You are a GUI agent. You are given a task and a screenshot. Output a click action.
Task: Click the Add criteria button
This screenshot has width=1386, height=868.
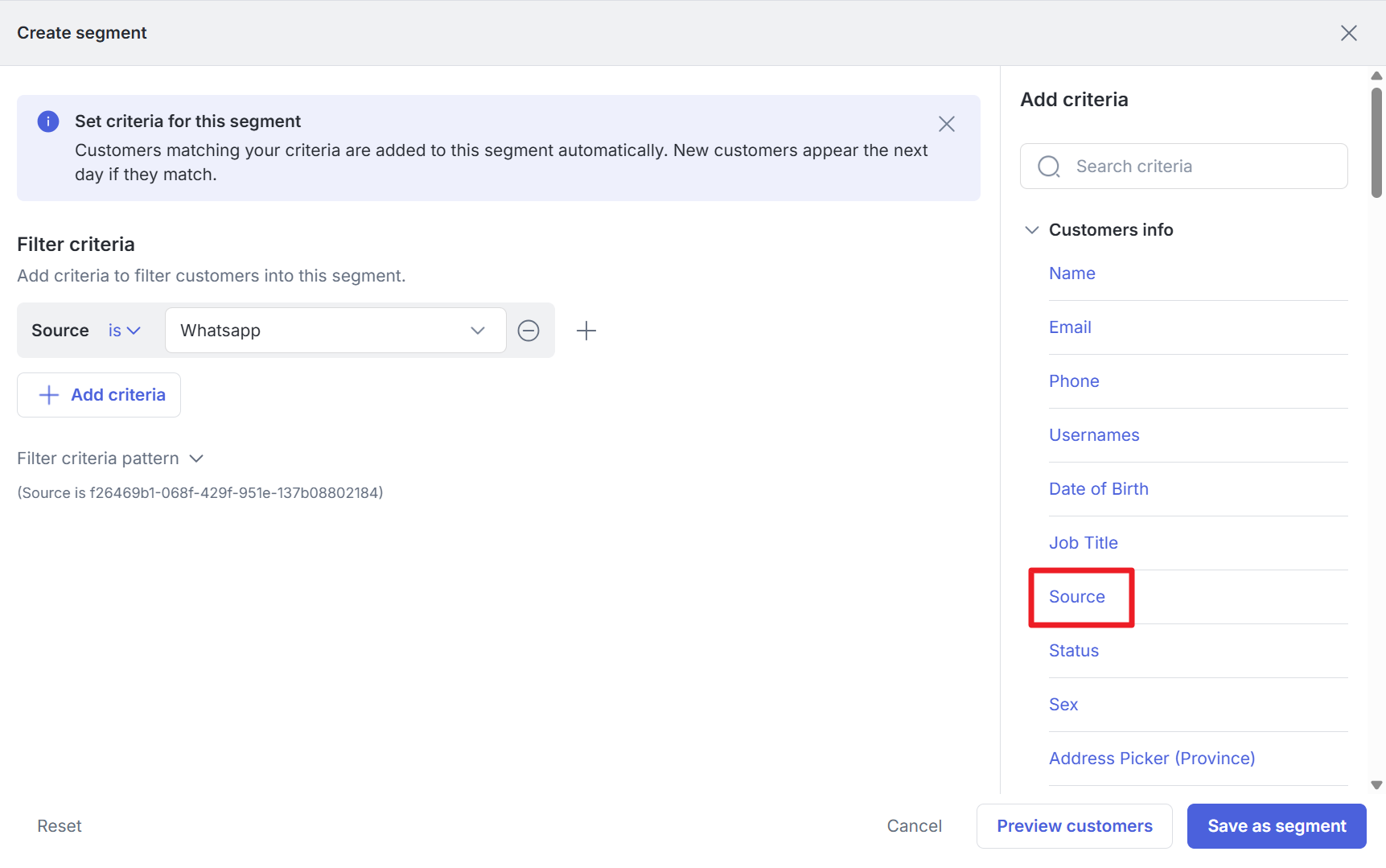[99, 395]
